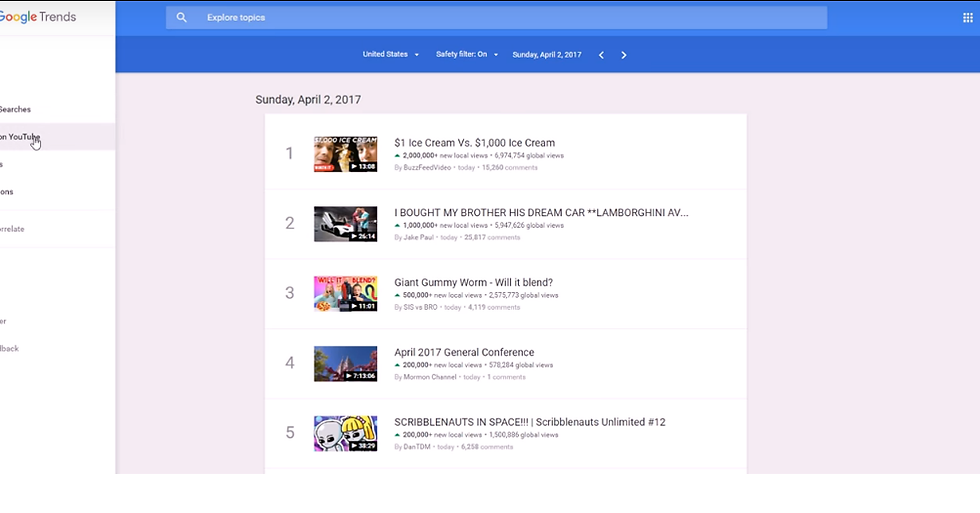
Task: Click the 1,000,000+ new local views text
Action: coord(445,226)
